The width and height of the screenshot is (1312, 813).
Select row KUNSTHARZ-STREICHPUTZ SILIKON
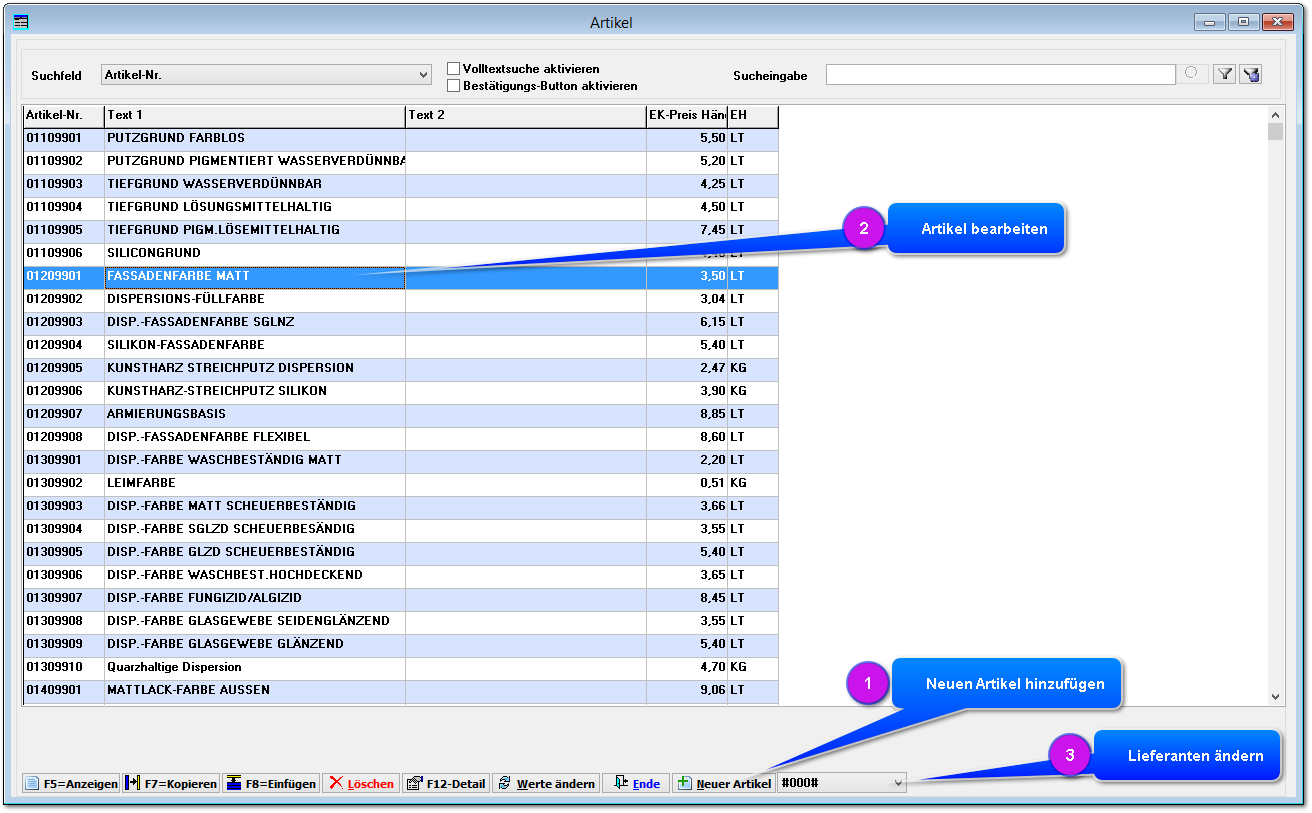click(x=401, y=391)
